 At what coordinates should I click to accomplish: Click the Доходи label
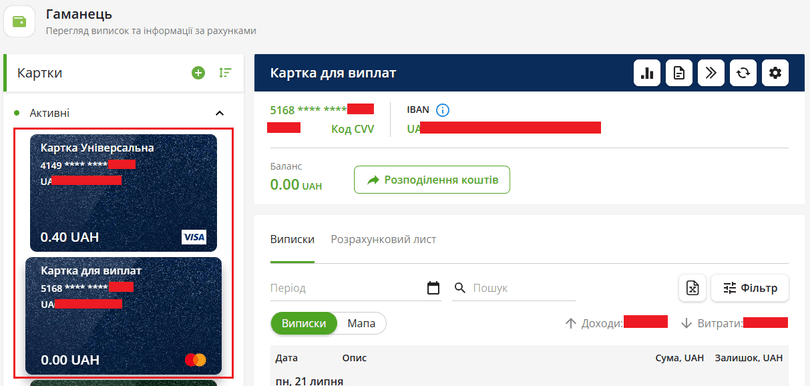pos(602,323)
